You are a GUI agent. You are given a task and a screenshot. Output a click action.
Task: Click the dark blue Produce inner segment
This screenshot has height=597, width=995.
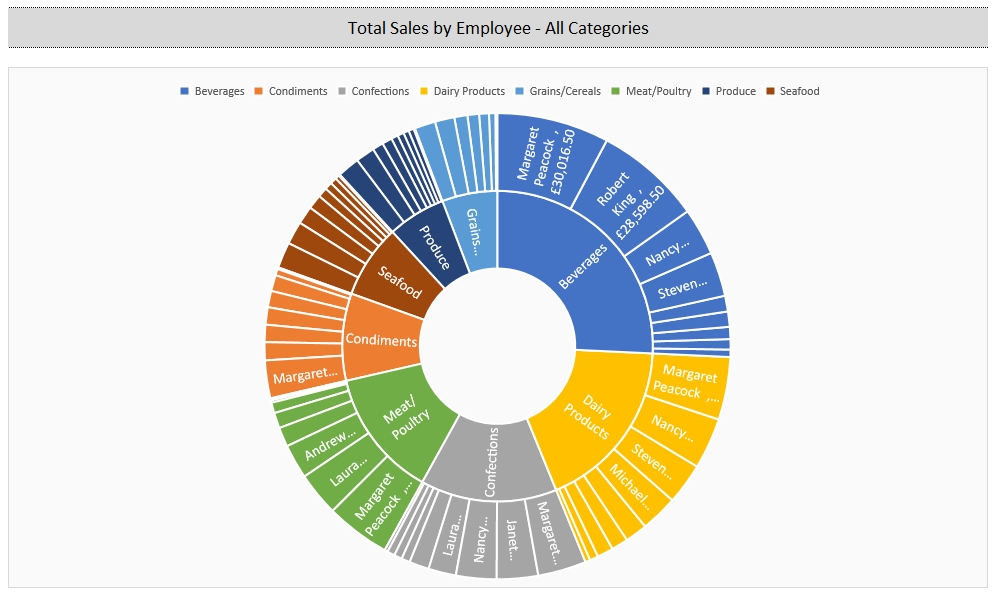click(x=433, y=246)
